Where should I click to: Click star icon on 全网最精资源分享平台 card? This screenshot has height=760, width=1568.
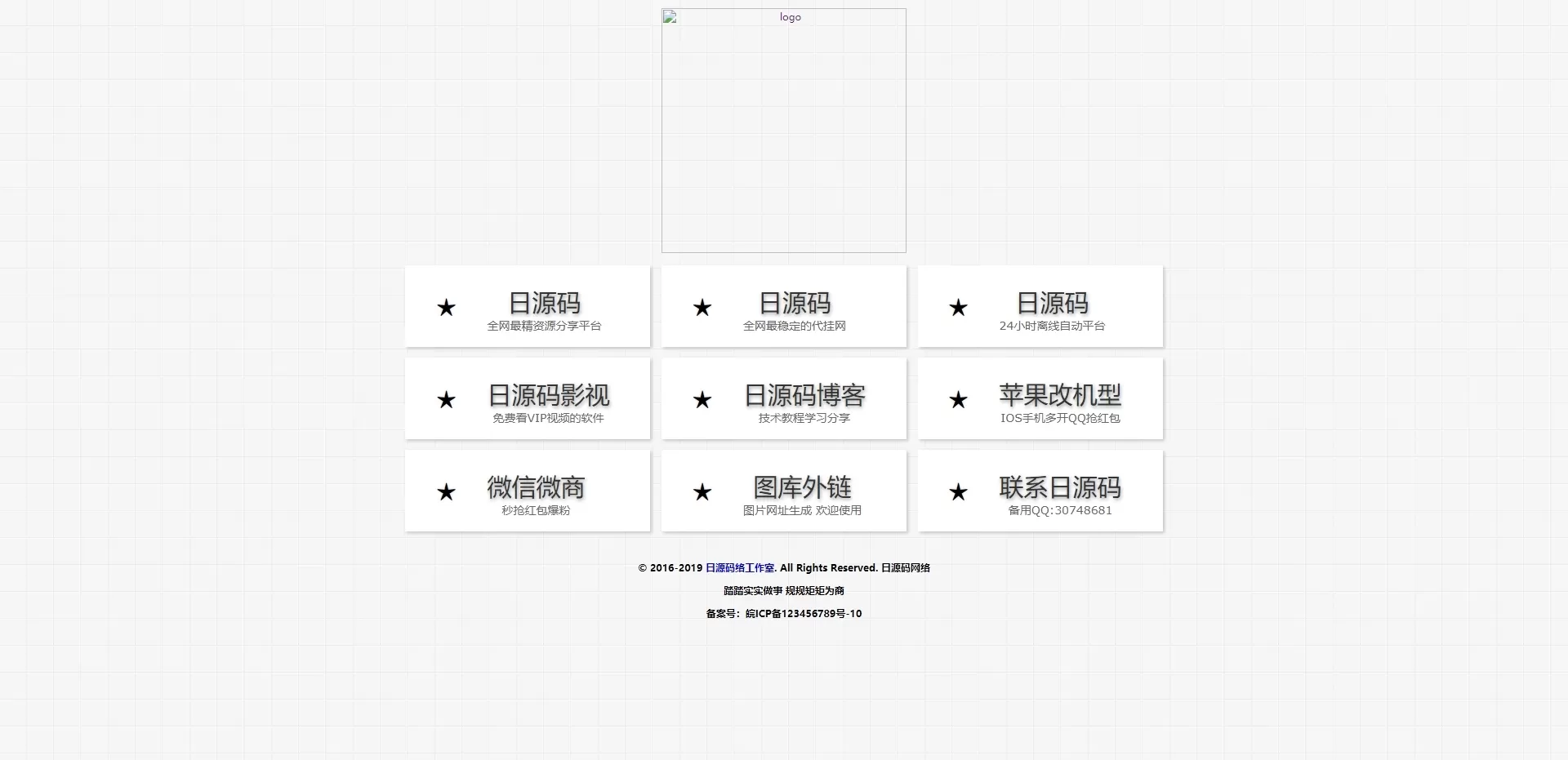446,308
